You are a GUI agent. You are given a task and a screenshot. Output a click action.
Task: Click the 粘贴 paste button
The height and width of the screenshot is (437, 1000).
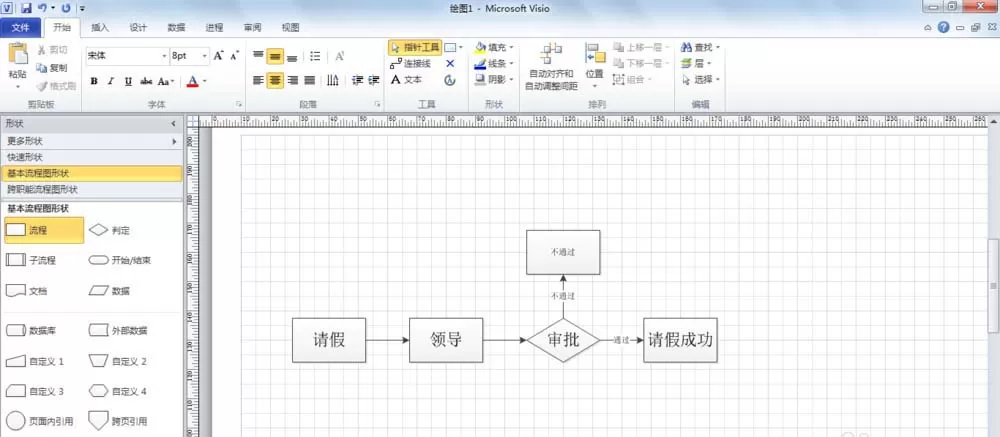pos(17,66)
